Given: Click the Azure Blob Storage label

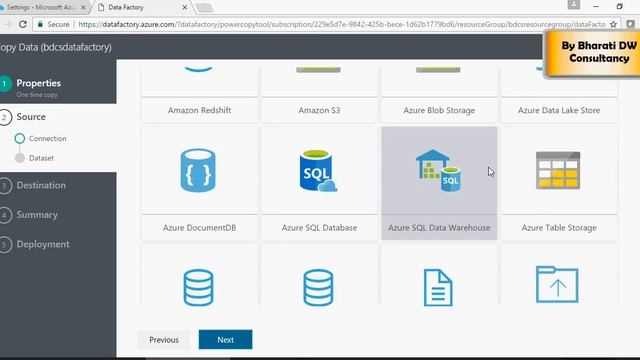Looking at the screenshot, I should click(439, 110).
